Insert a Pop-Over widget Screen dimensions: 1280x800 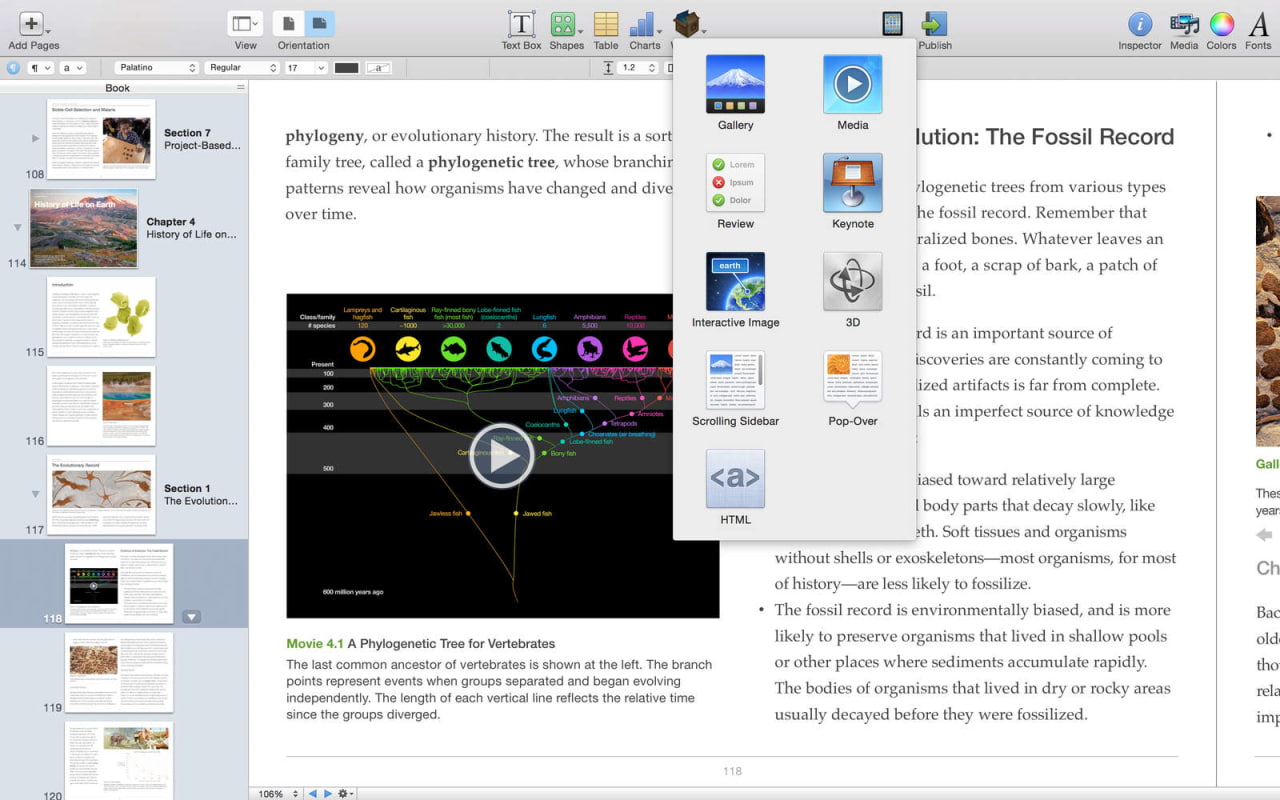point(852,379)
